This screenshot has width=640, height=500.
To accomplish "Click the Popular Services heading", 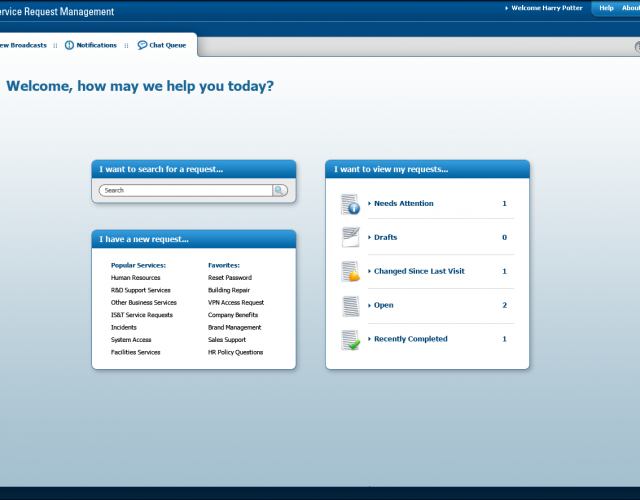I will point(138,265).
